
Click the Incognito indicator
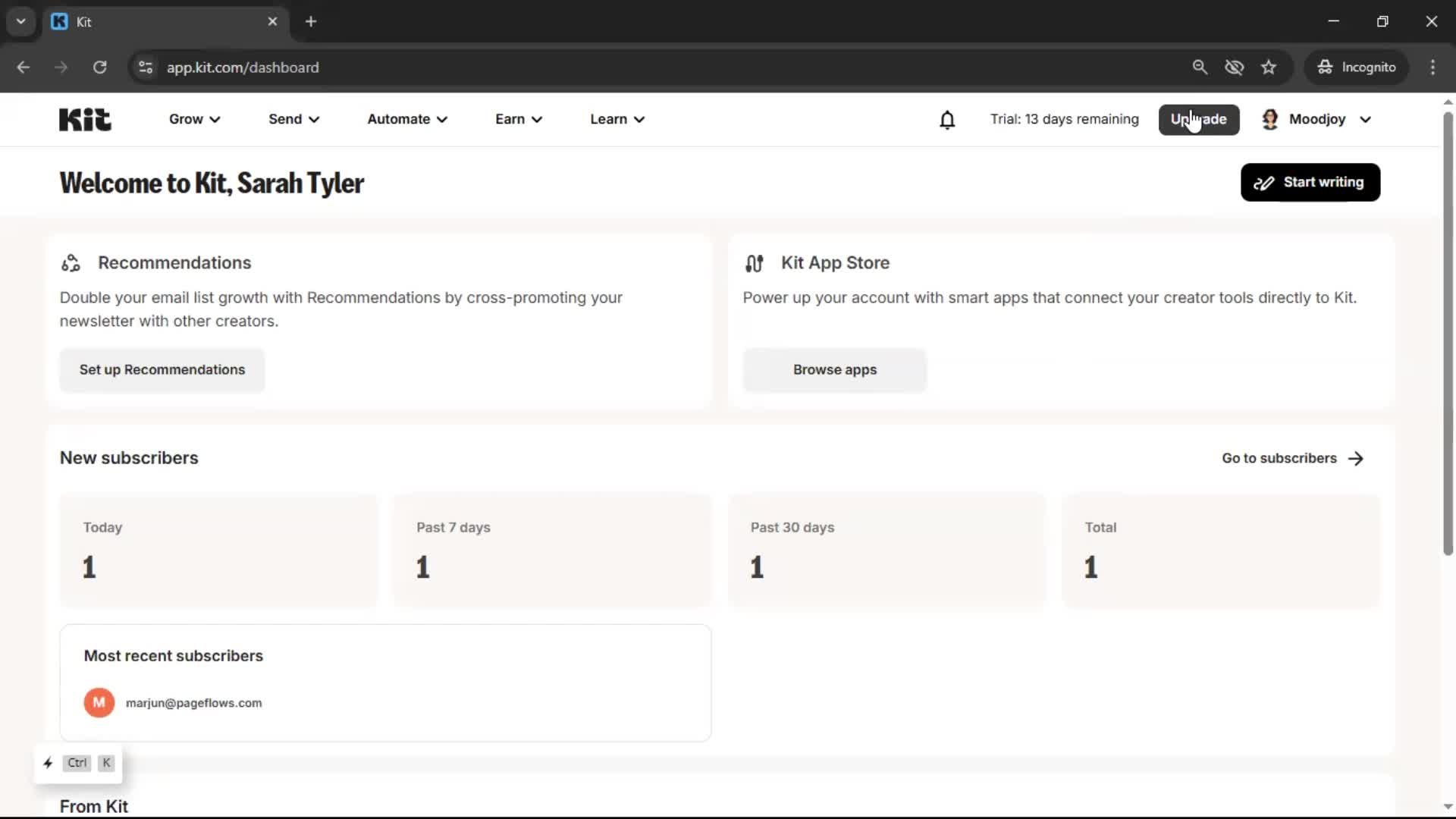pyautogui.click(x=1357, y=67)
